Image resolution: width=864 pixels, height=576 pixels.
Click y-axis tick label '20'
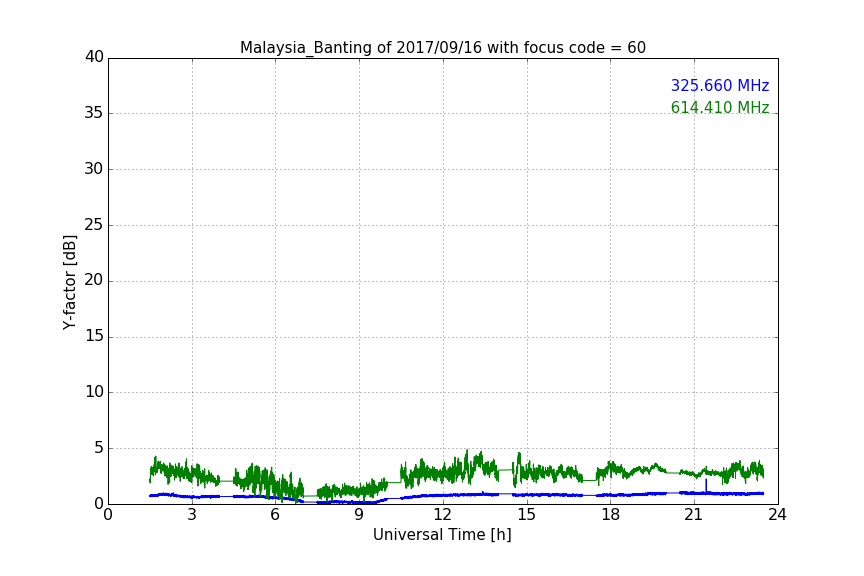coord(94,280)
